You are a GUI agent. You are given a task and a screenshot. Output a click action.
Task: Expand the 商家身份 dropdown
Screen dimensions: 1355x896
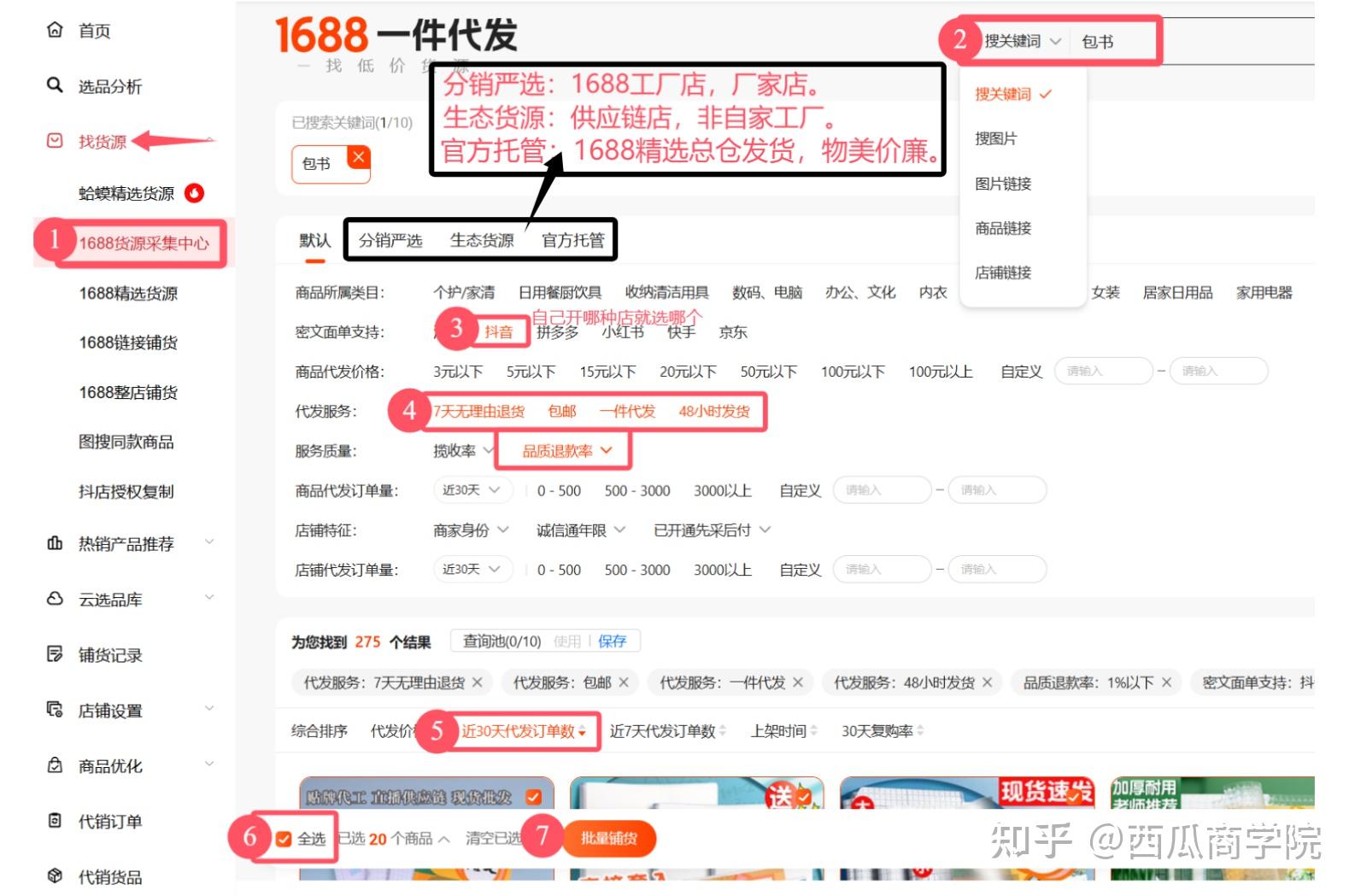[x=471, y=530]
